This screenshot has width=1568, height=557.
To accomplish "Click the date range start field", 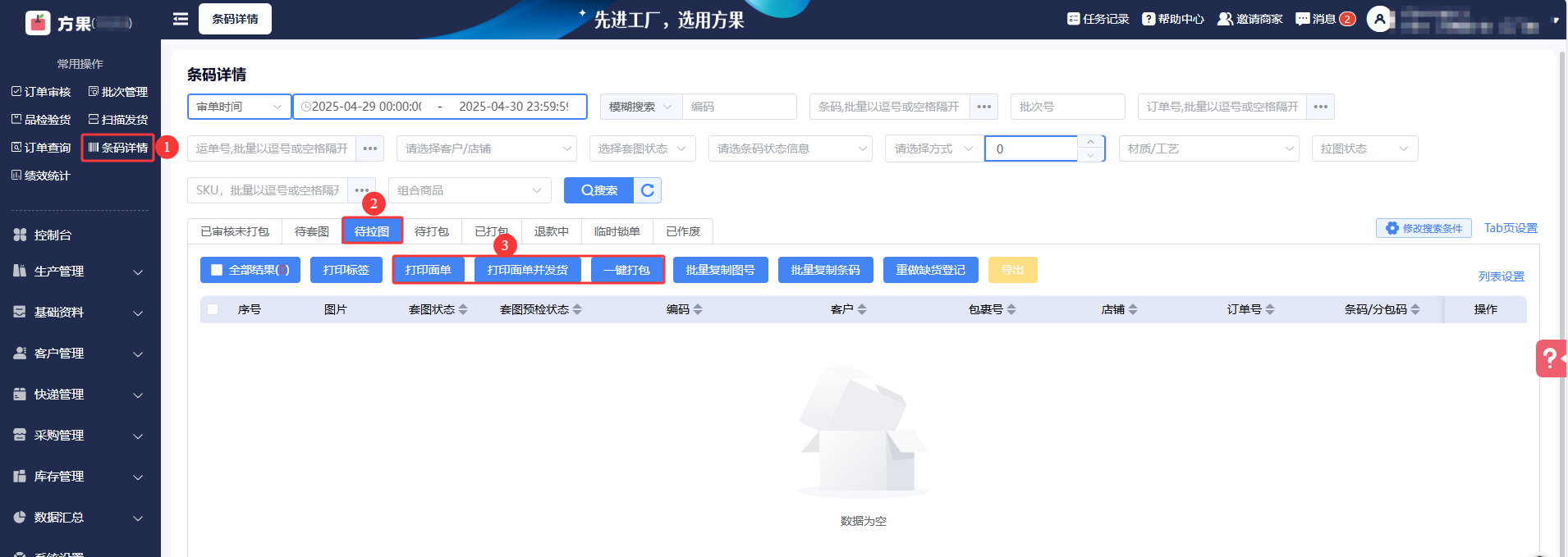I will tap(366, 107).
